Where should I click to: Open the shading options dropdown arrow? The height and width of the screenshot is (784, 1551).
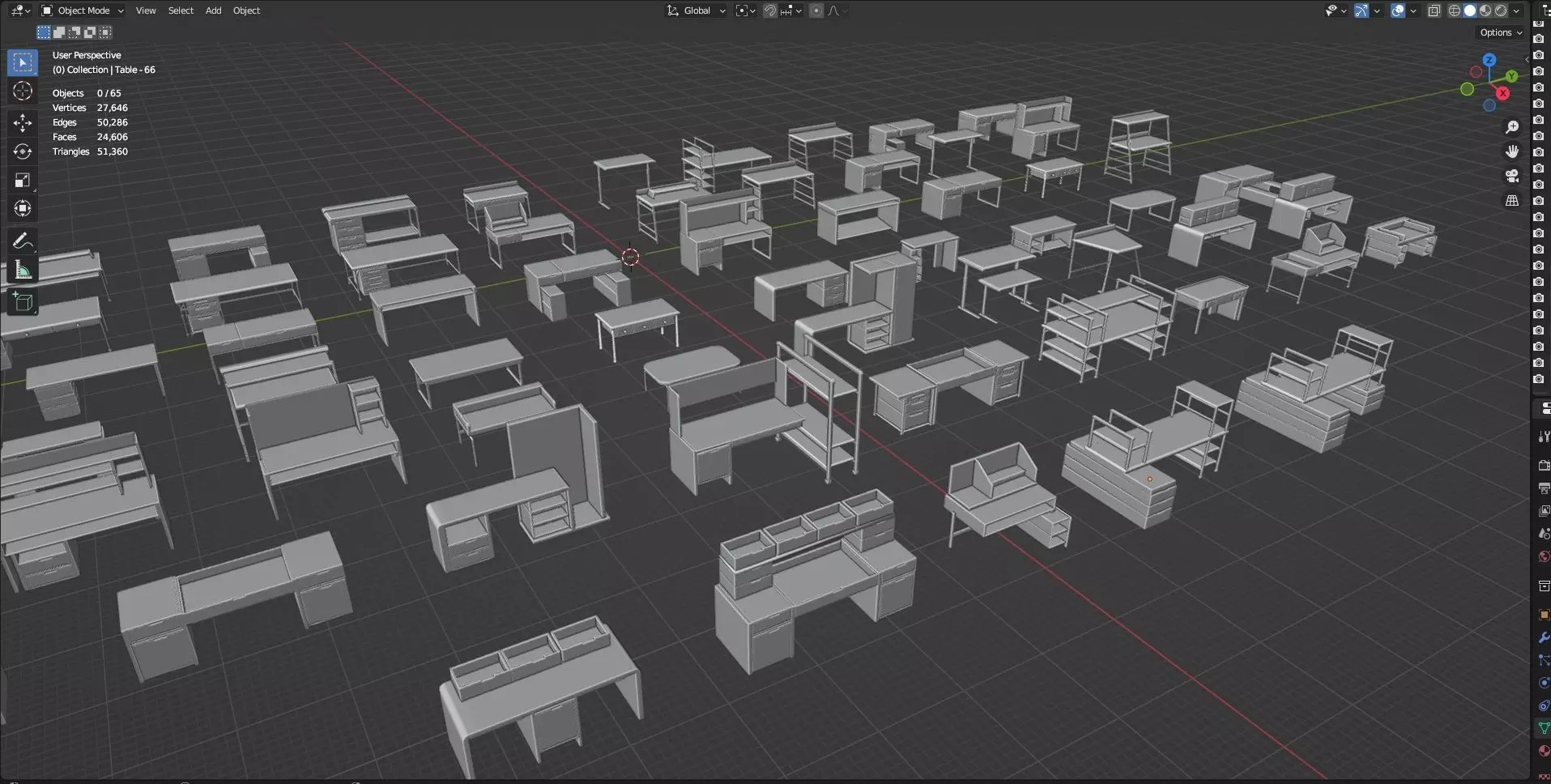[x=1516, y=11]
